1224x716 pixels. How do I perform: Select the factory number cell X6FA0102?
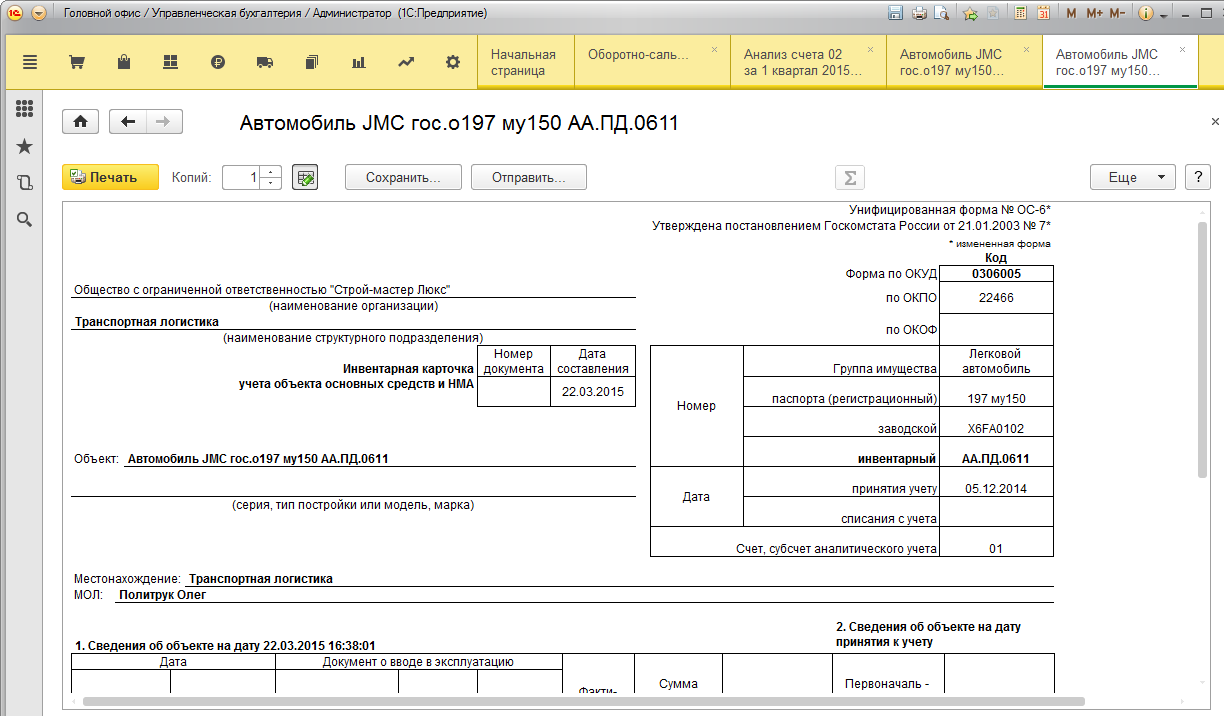[996, 428]
